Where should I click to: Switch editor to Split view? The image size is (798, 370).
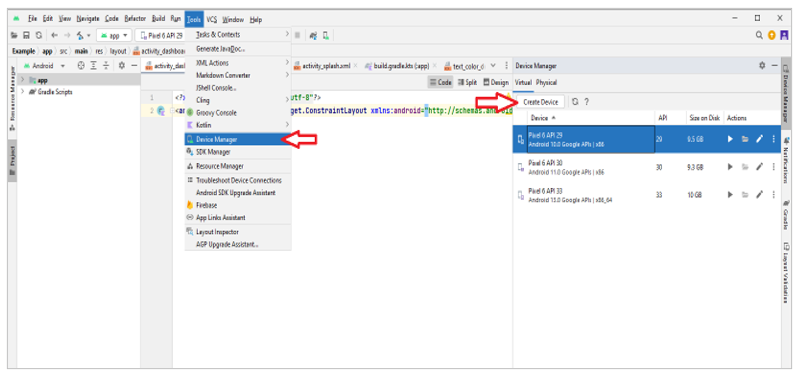pyautogui.click(x=467, y=82)
